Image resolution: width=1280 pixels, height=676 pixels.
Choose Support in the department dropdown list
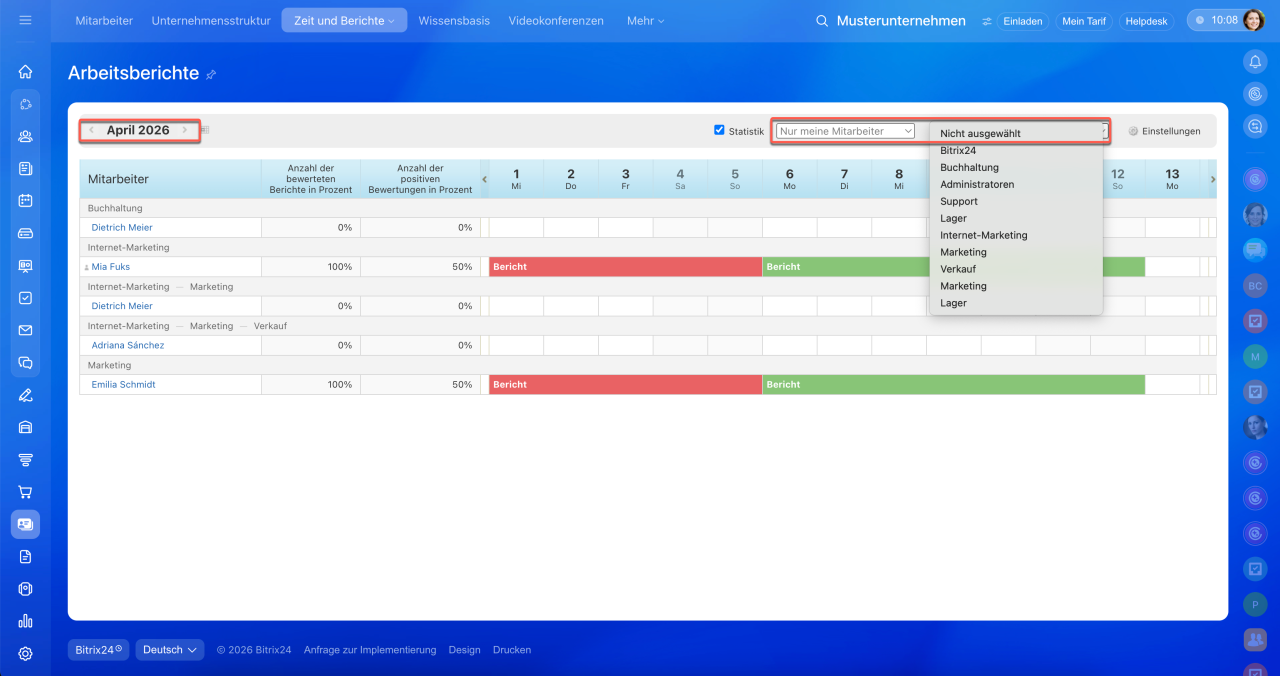coord(958,202)
